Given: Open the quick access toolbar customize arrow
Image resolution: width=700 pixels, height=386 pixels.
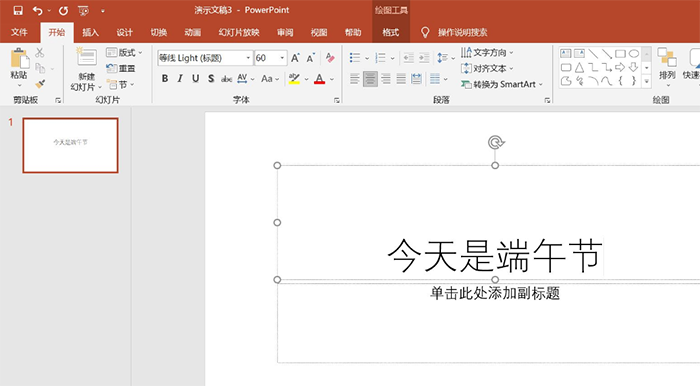Looking at the screenshot, I should (x=103, y=11).
